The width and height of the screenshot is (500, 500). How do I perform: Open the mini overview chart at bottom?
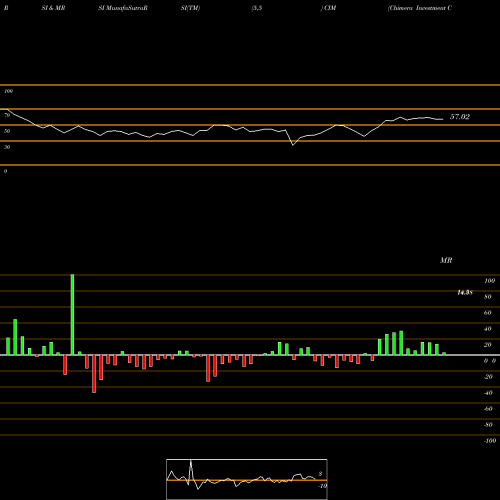pos(247,479)
